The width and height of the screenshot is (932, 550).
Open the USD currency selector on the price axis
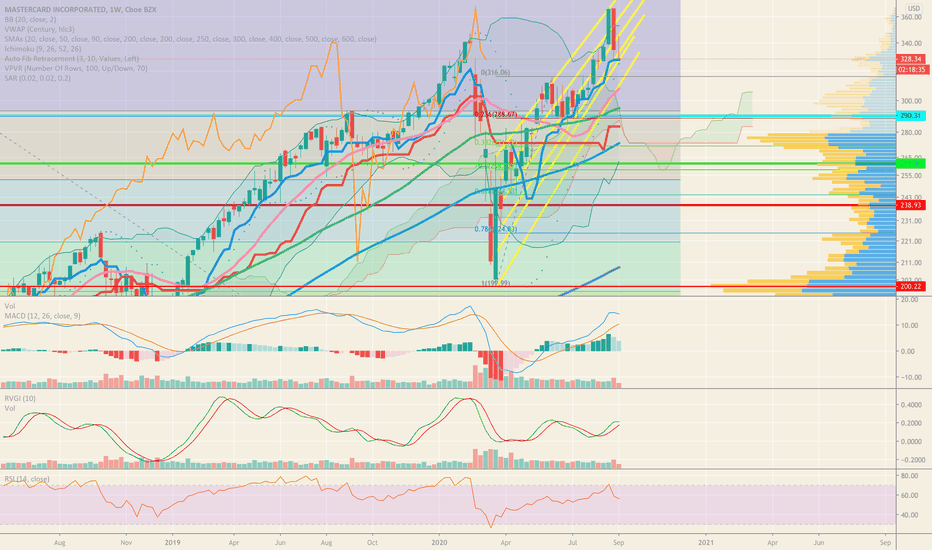[x=913, y=8]
